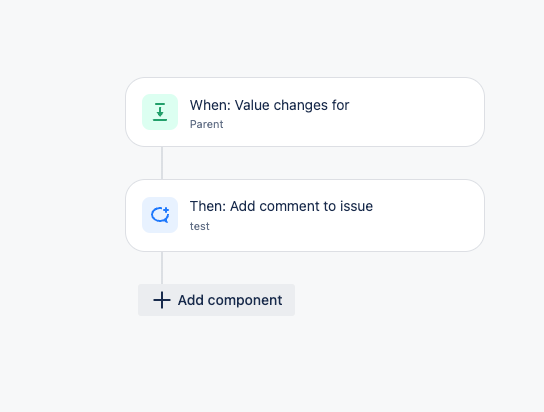The height and width of the screenshot is (412, 544).
Task: Open the 'Then: Add comment to issue' action
Action: tap(305, 215)
